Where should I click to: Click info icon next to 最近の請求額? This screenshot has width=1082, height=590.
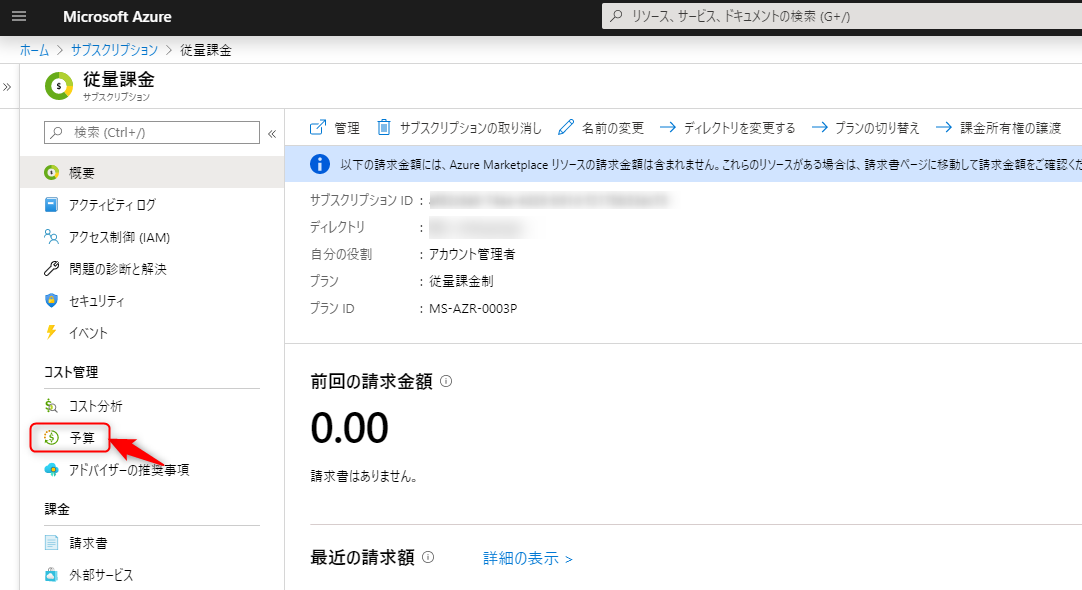pos(428,557)
